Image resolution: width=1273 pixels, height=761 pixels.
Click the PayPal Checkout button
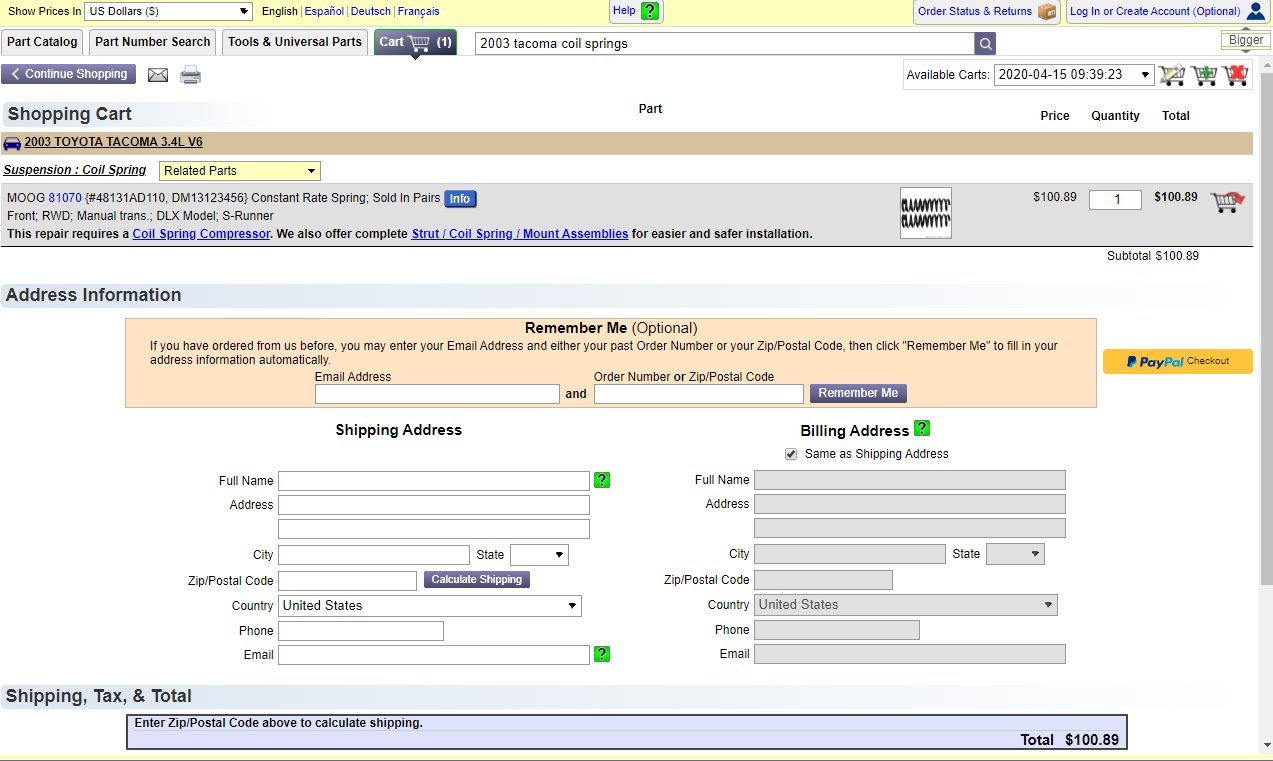tap(1178, 361)
